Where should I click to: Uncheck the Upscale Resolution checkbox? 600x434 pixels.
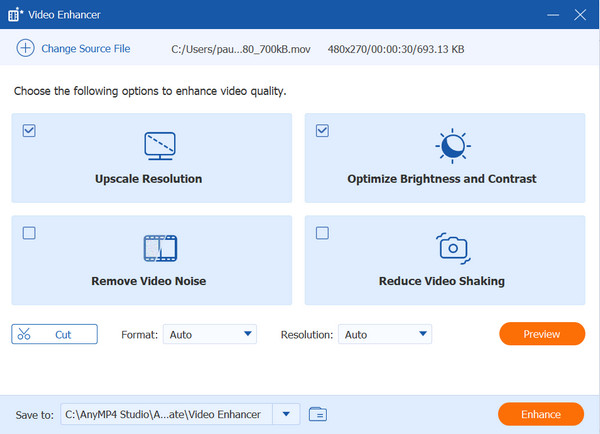pyautogui.click(x=29, y=131)
